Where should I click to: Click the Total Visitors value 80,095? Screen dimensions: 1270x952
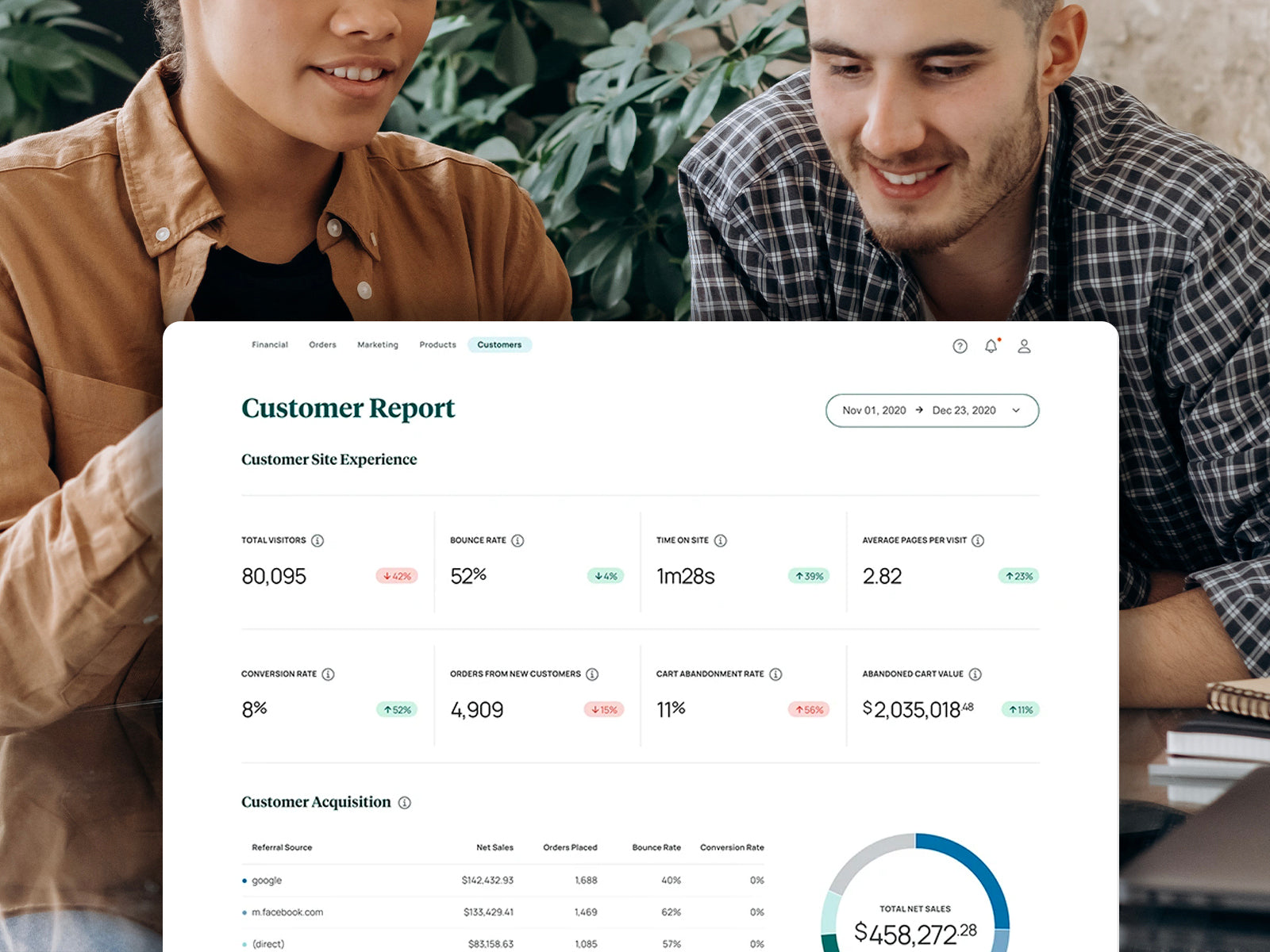(274, 576)
